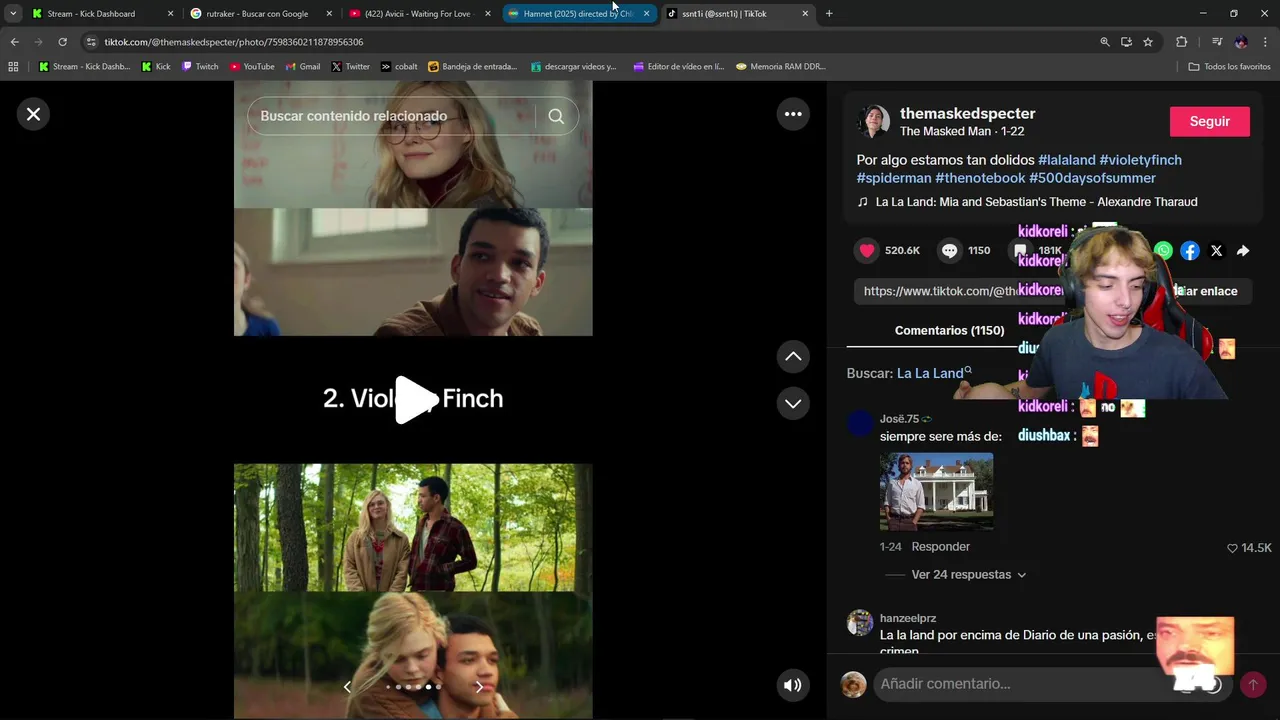The width and height of the screenshot is (1280, 720).
Task: Like the post with the heart
Action: point(867,251)
